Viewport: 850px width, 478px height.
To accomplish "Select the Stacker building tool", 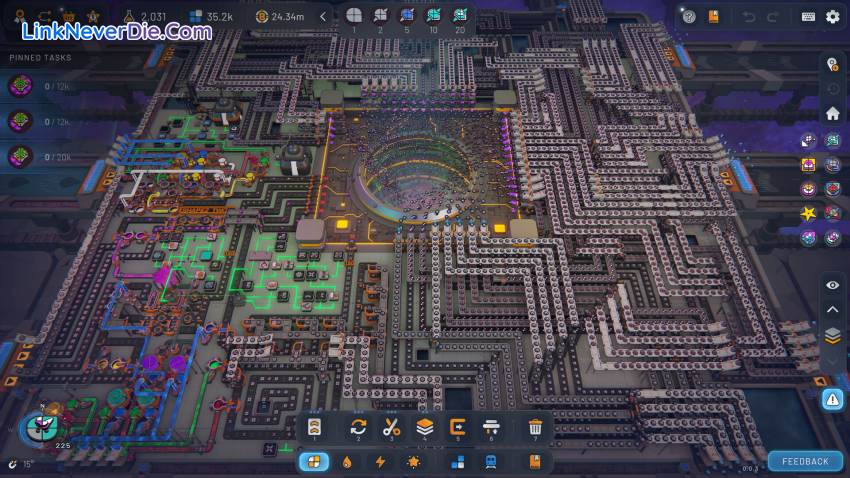I will point(424,428).
